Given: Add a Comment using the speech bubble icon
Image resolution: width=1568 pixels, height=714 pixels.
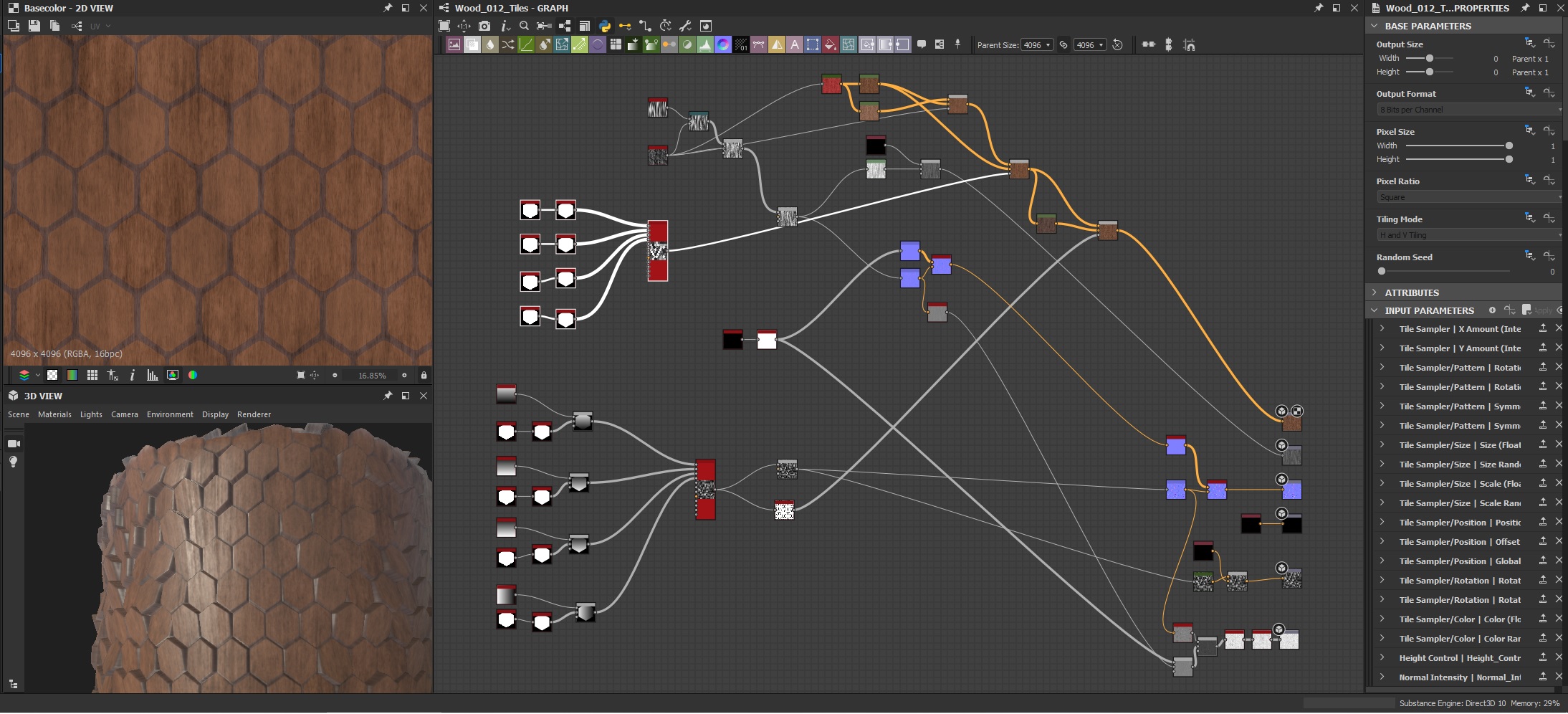Looking at the screenshot, I should 922,44.
